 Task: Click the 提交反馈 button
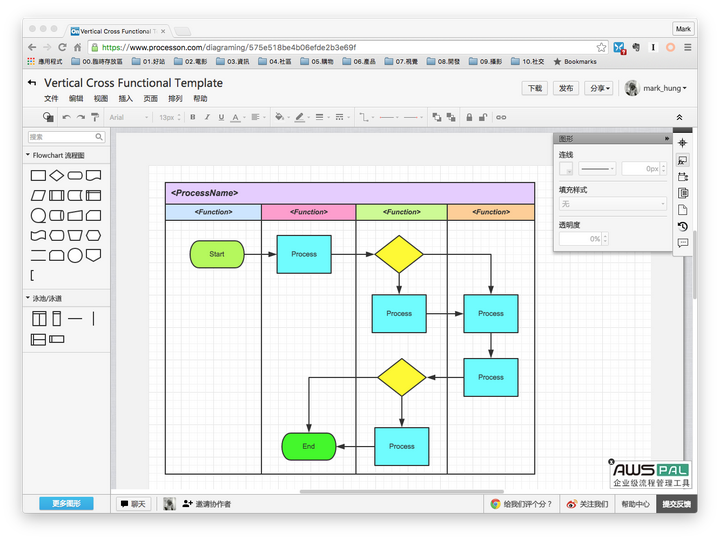676,504
